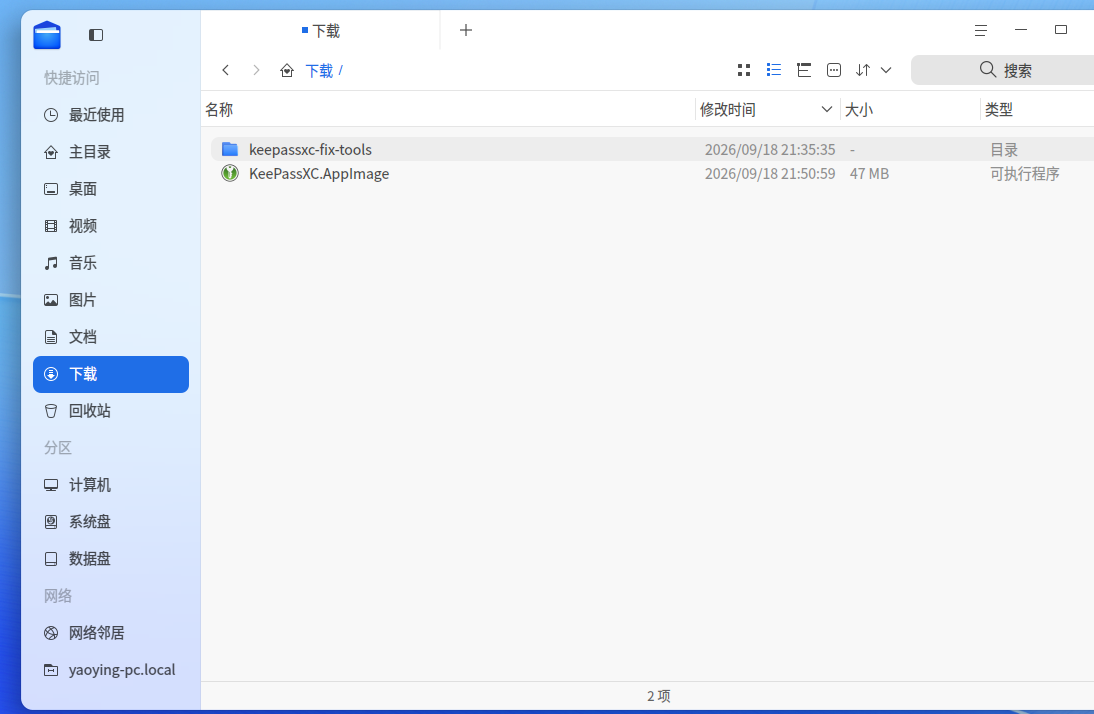The height and width of the screenshot is (714, 1094).
Task: Switch to tree view
Action: [804, 70]
